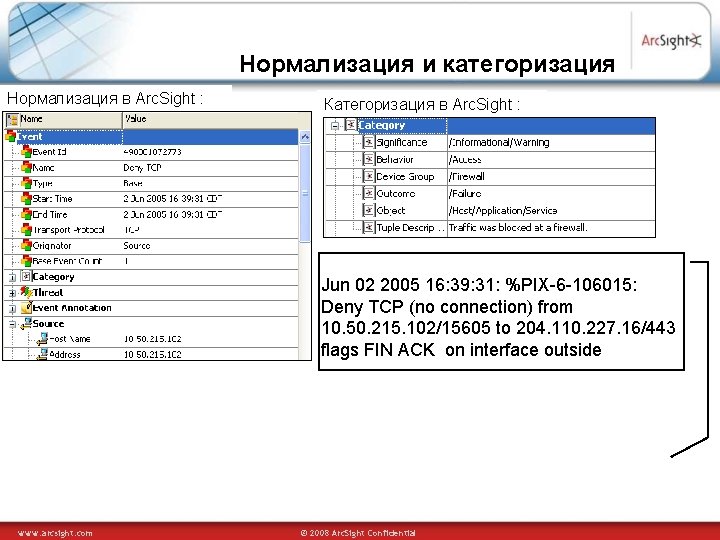Viewport: 720px width, 540px height.
Task: Click the Type row icon
Action: (26, 183)
